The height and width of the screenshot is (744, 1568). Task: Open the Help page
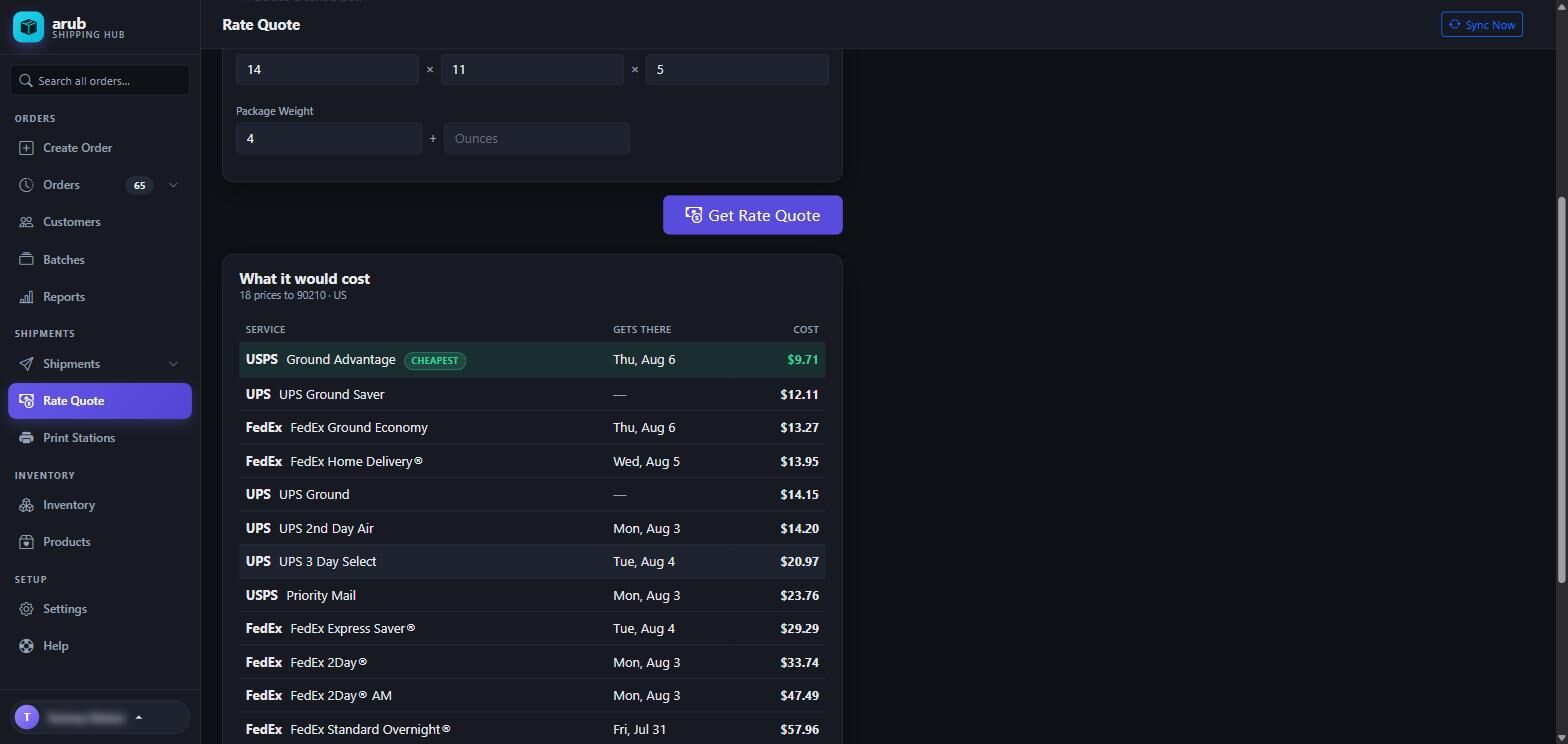coord(100,646)
